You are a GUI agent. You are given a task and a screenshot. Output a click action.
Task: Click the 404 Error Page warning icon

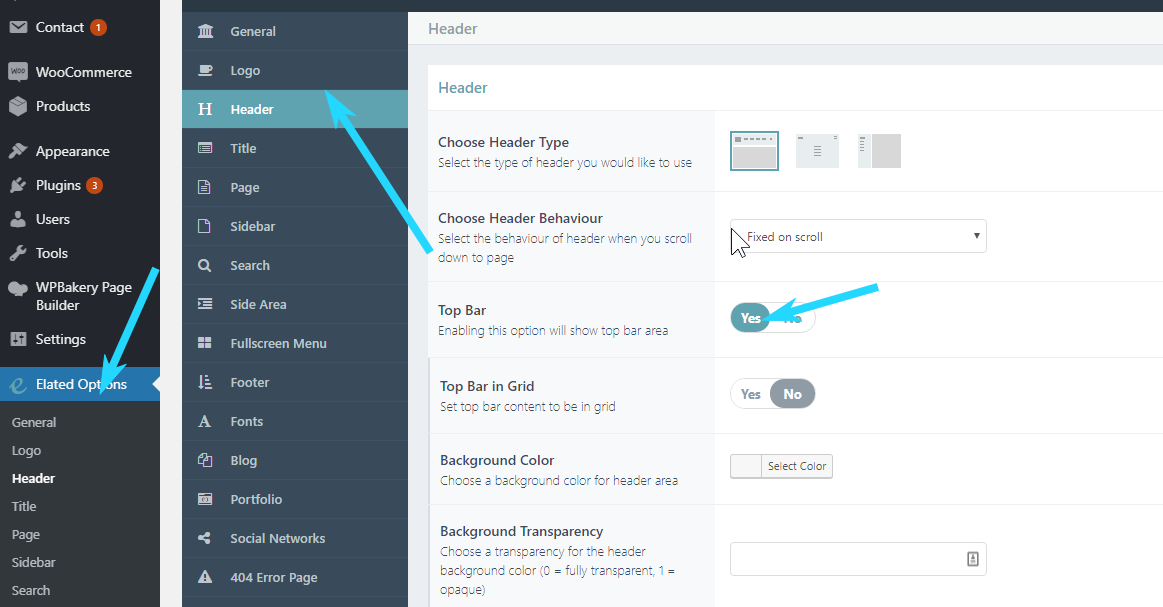coord(205,577)
